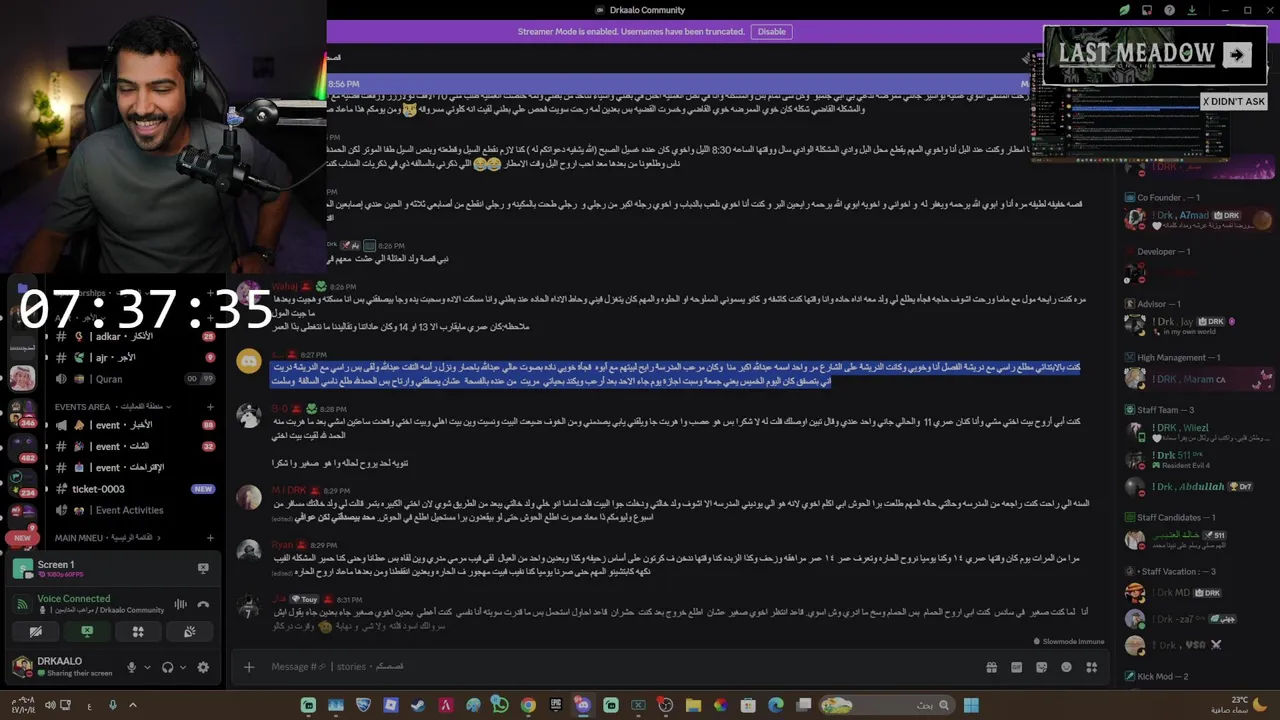
Task: Open member DRK Maram profile
Action: pyautogui.click(x=1198, y=378)
